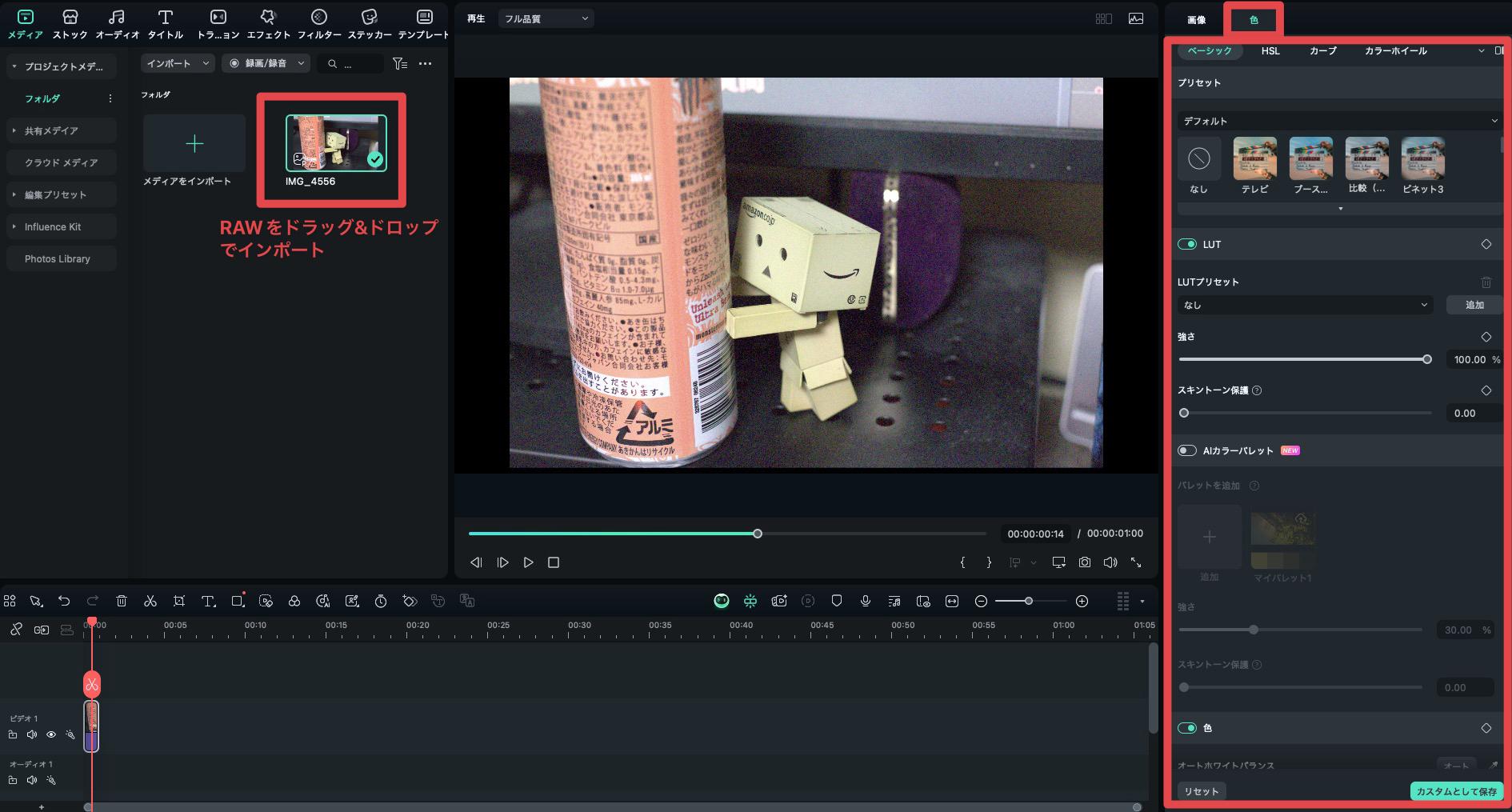Select the Text tool in timeline toolbar

pos(208,601)
